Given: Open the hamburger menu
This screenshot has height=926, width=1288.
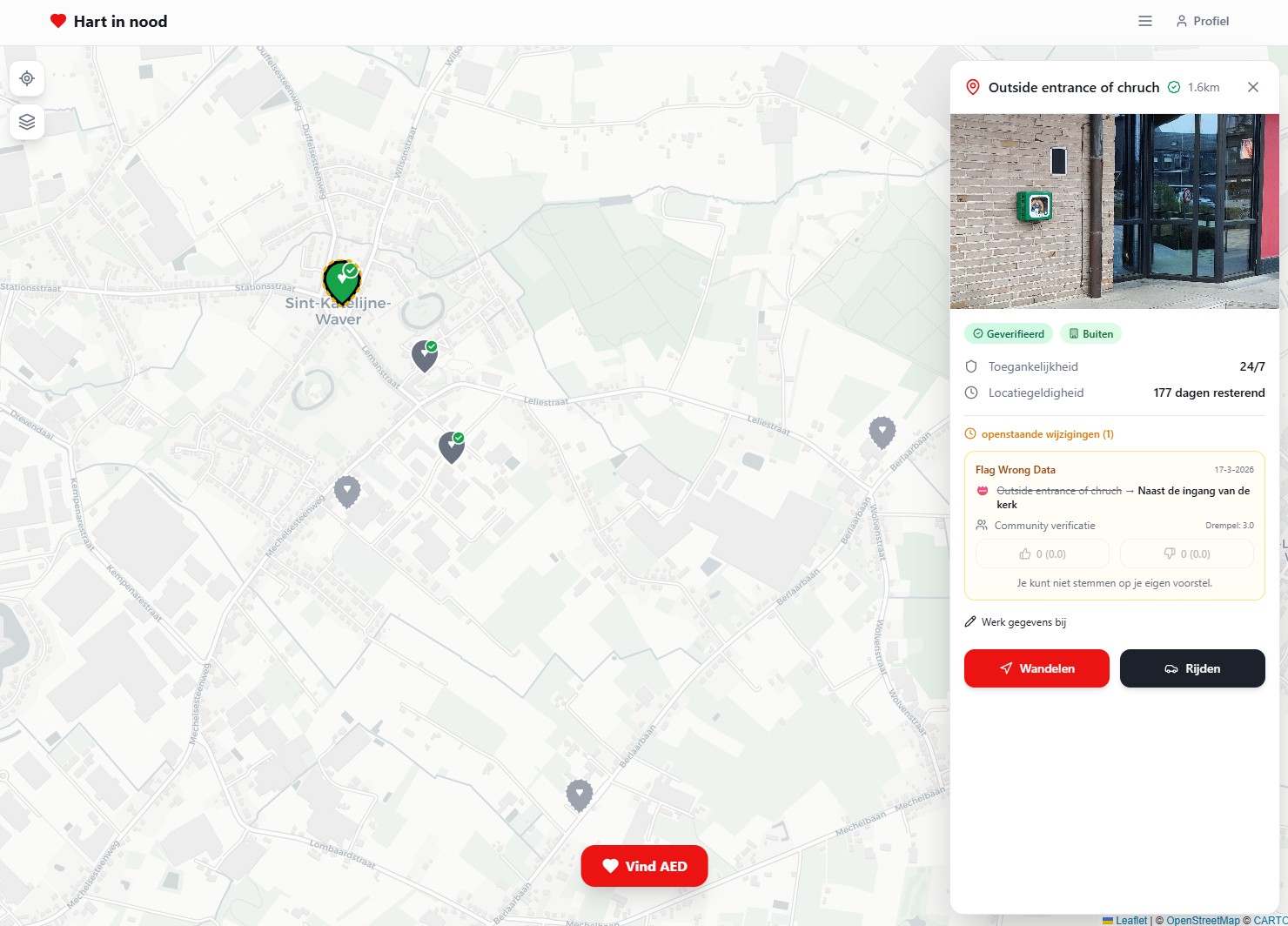Looking at the screenshot, I should [x=1145, y=21].
